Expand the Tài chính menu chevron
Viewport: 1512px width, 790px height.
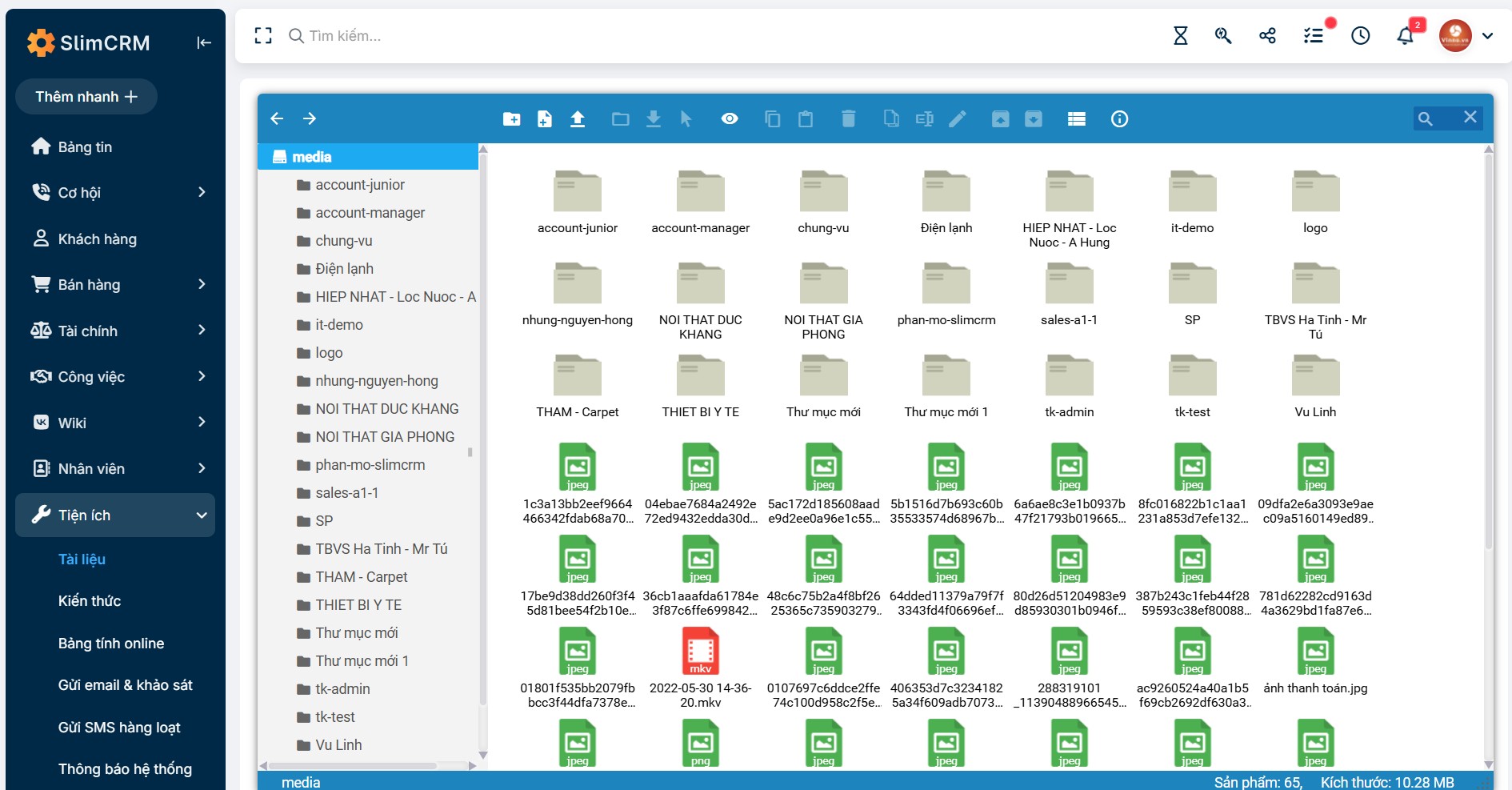202,330
